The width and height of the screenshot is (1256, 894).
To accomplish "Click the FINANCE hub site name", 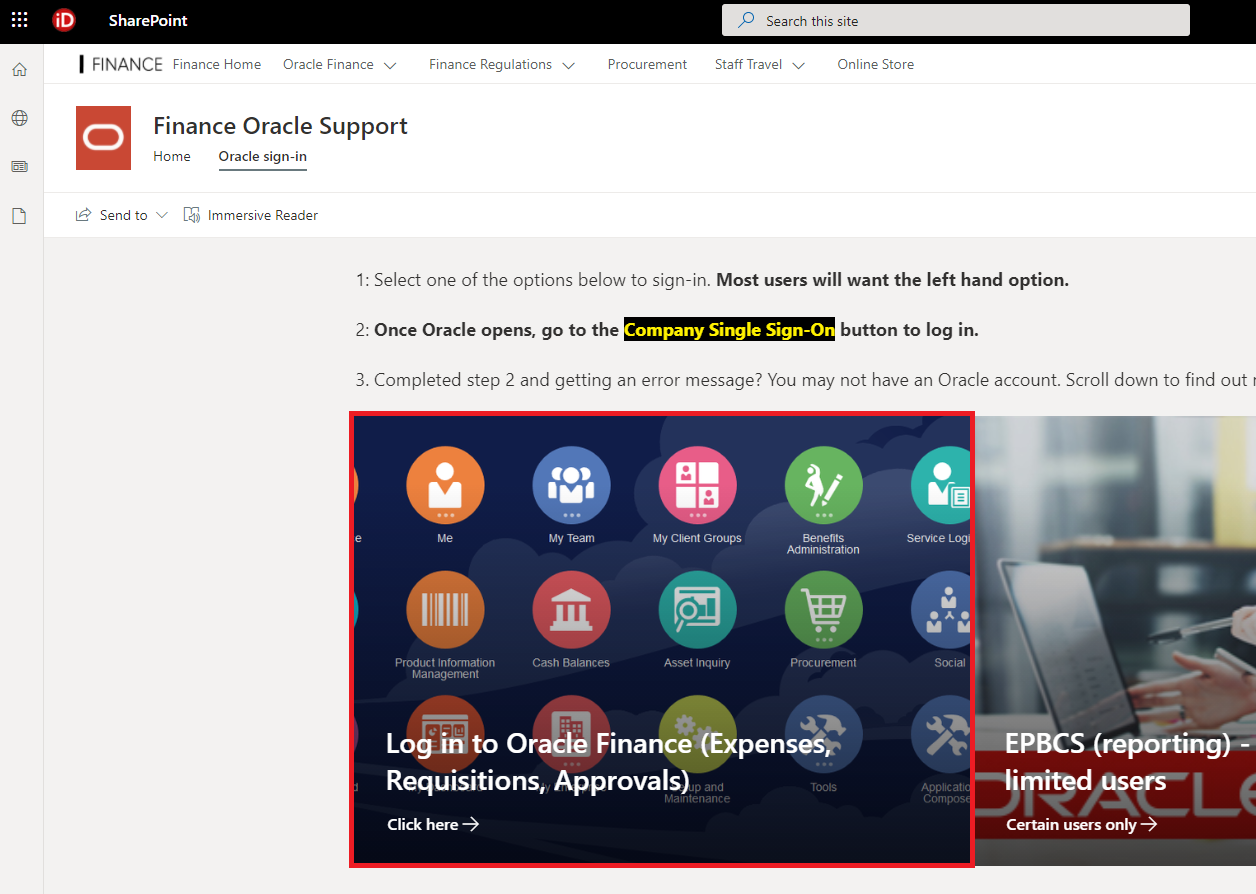I will pos(127,64).
